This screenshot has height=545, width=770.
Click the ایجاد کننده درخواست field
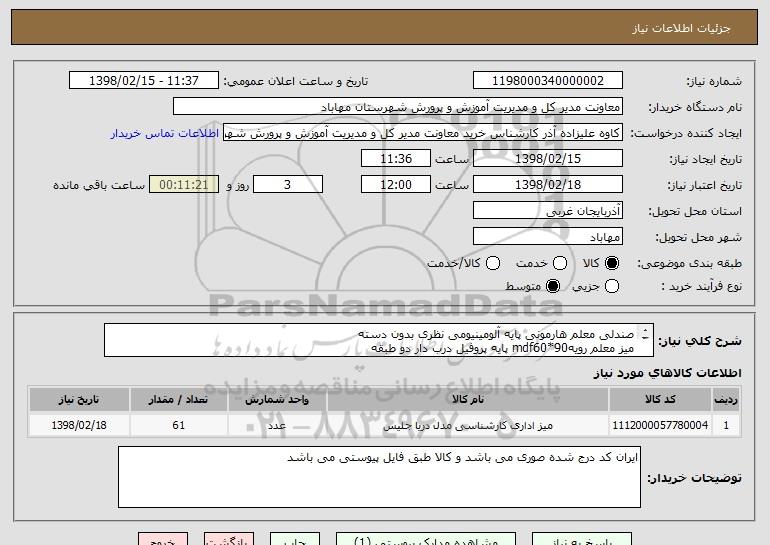click(423, 133)
